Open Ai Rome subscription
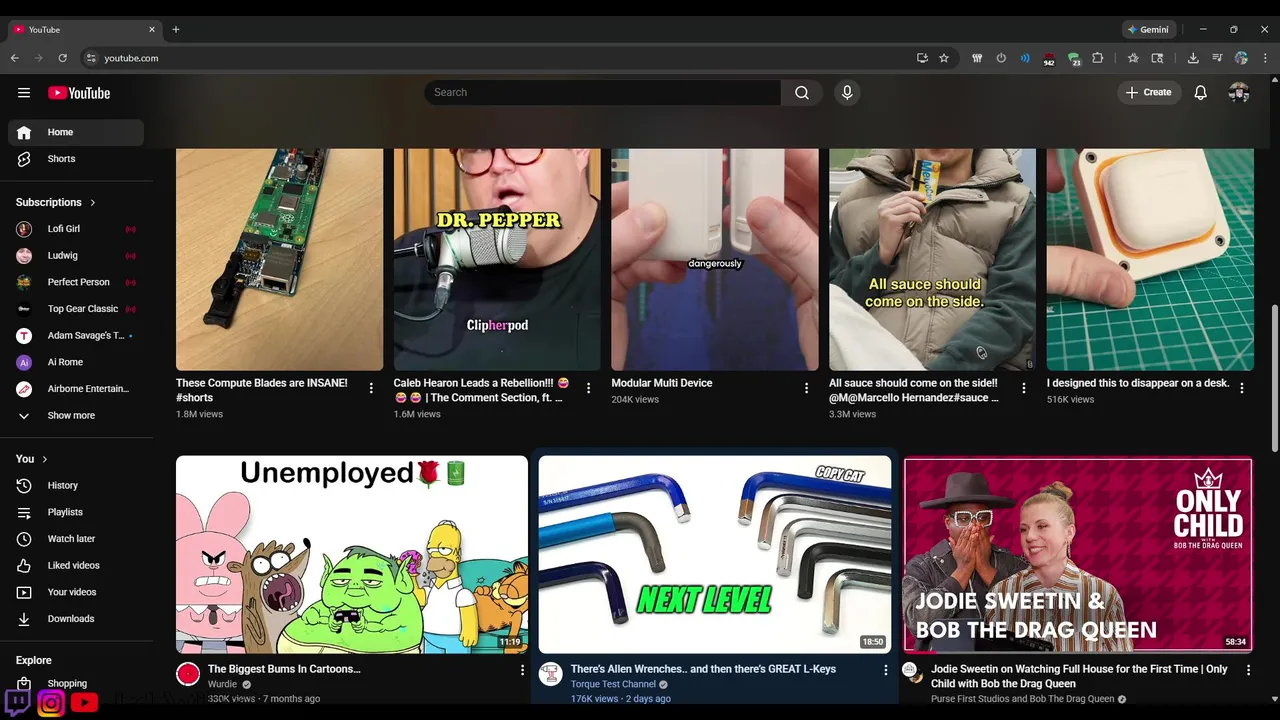The width and height of the screenshot is (1280, 720). click(76, 362)
